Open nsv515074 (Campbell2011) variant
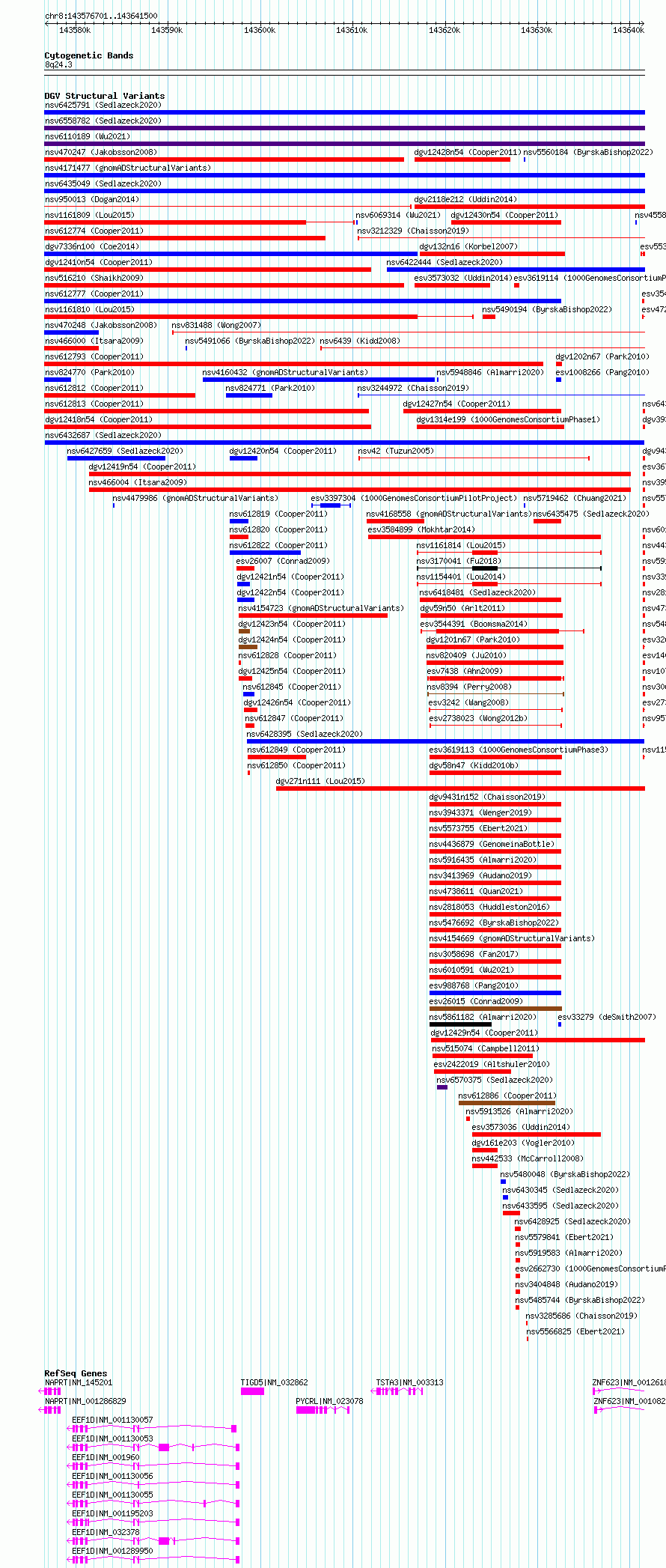Image resolution: width=666 pixels, height=1568 pixels. coord(486,1048)
